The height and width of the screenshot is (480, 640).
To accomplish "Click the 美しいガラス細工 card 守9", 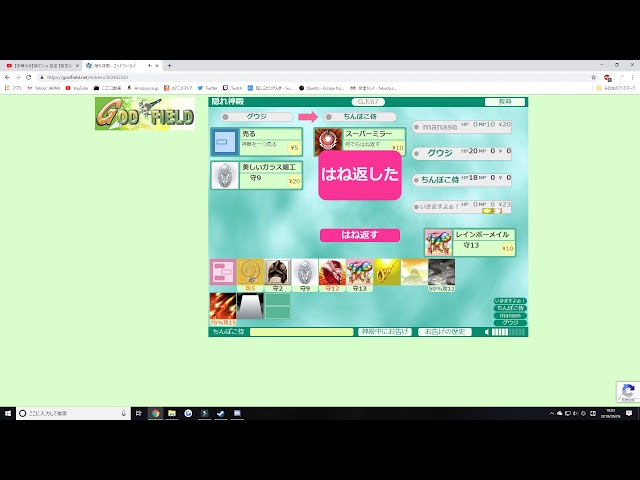I will [x=256, y=175].
